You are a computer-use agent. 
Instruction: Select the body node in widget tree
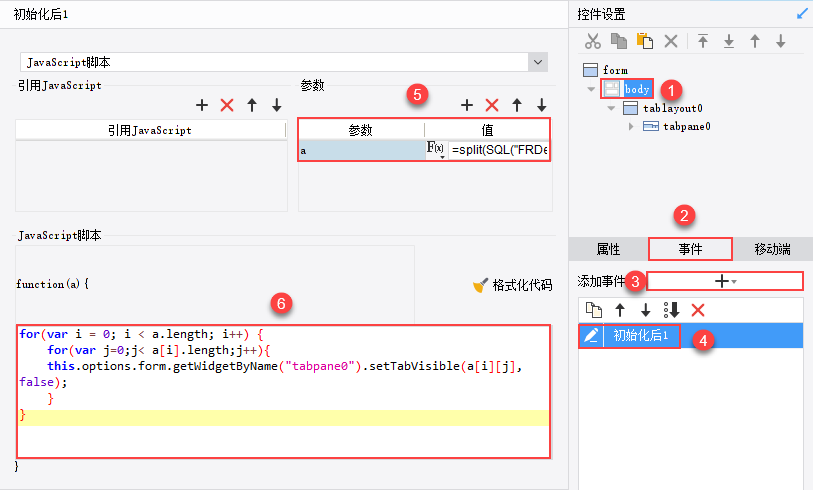627,89
